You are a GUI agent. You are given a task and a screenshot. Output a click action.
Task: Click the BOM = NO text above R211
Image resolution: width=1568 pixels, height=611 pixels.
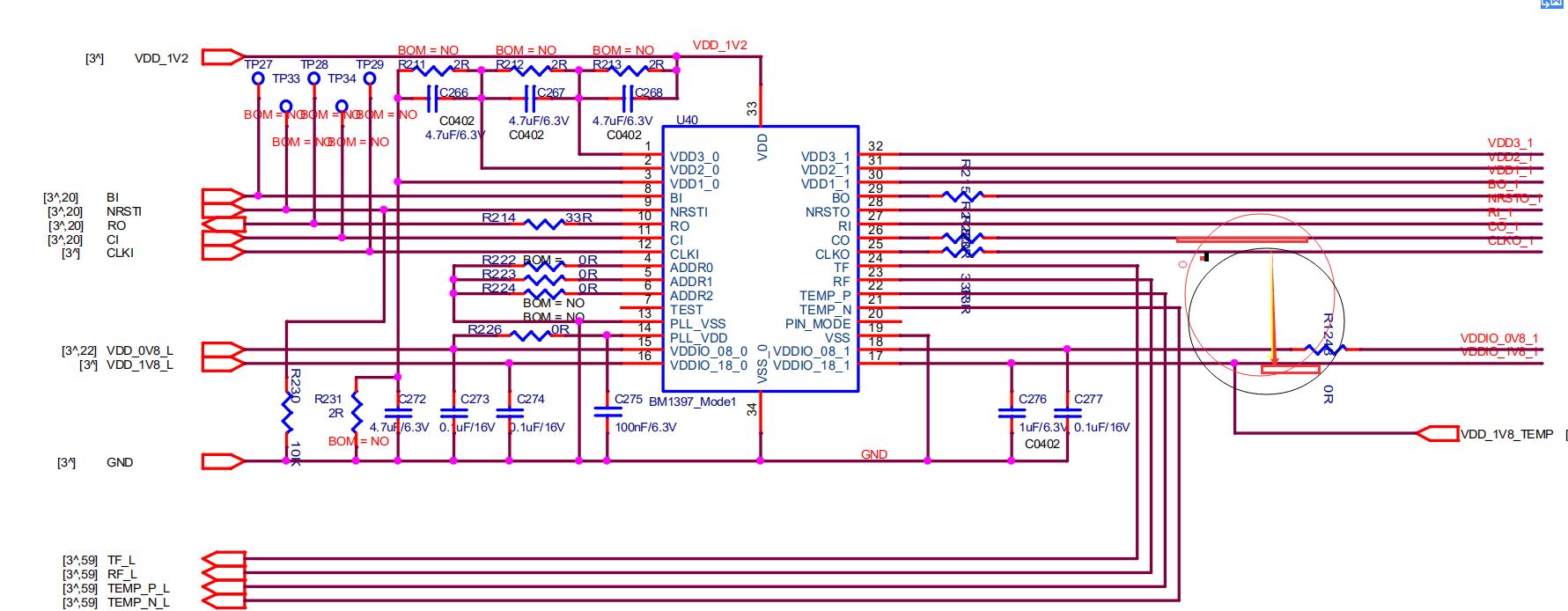pos(428,50)
